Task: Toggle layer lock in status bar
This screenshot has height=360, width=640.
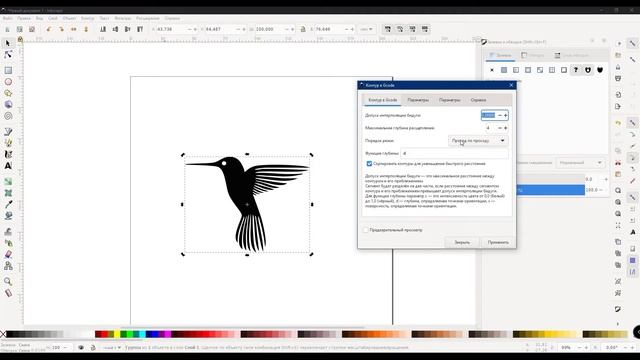Action: (93, 348)
